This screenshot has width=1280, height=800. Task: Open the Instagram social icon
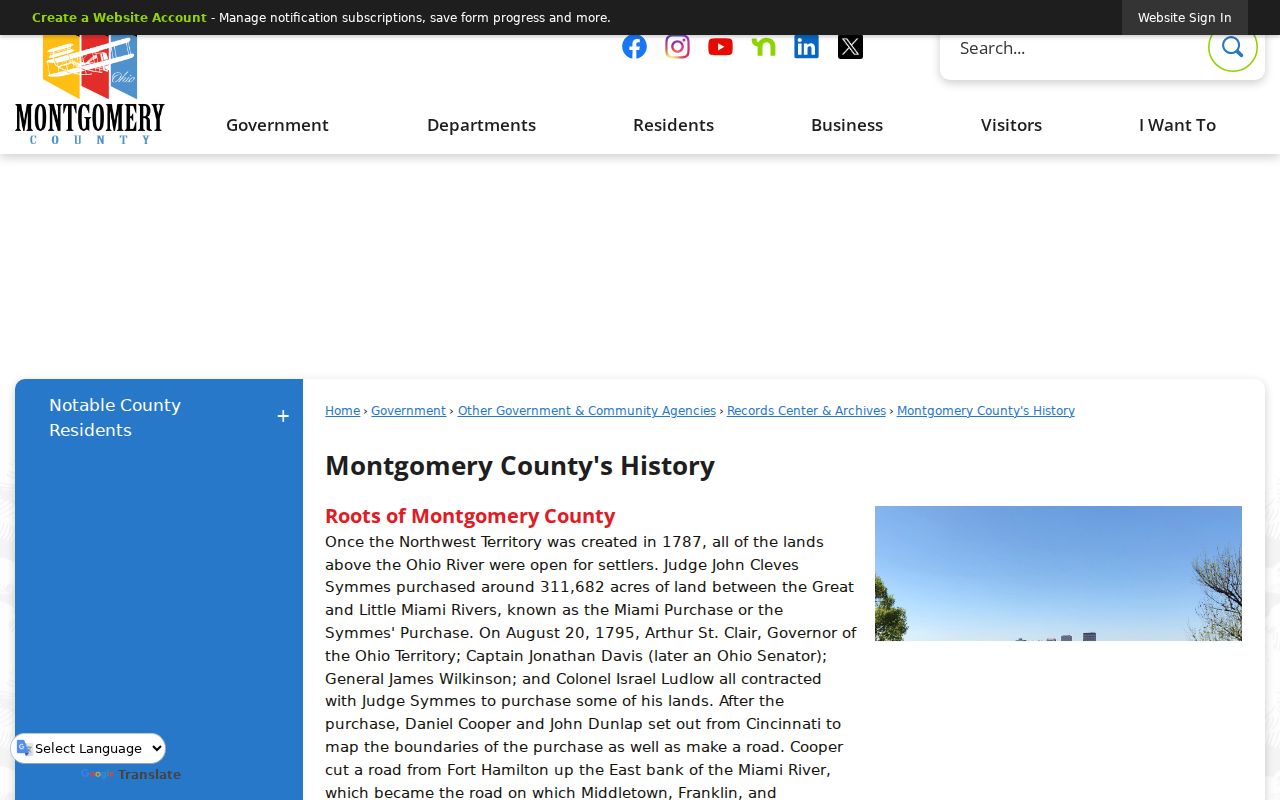tap(677, 47)
